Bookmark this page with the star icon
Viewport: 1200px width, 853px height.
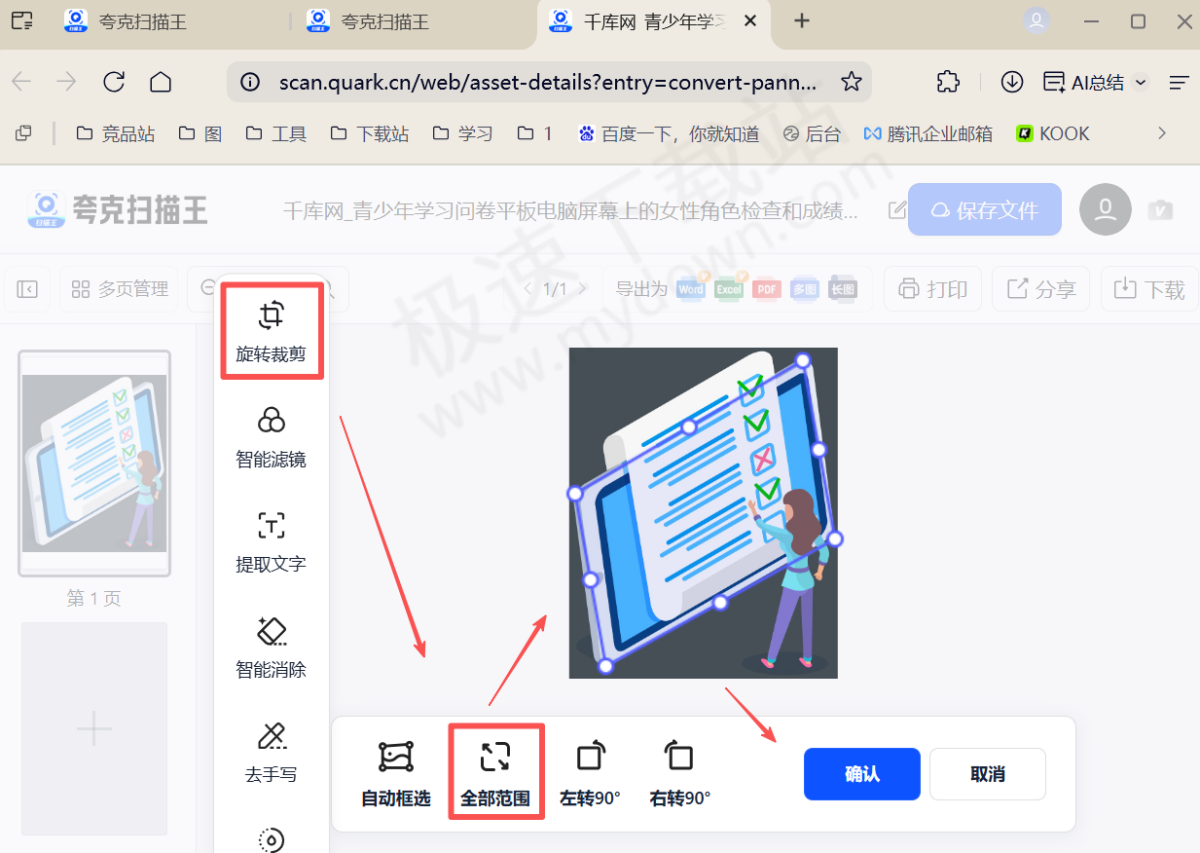coord(851,82)
